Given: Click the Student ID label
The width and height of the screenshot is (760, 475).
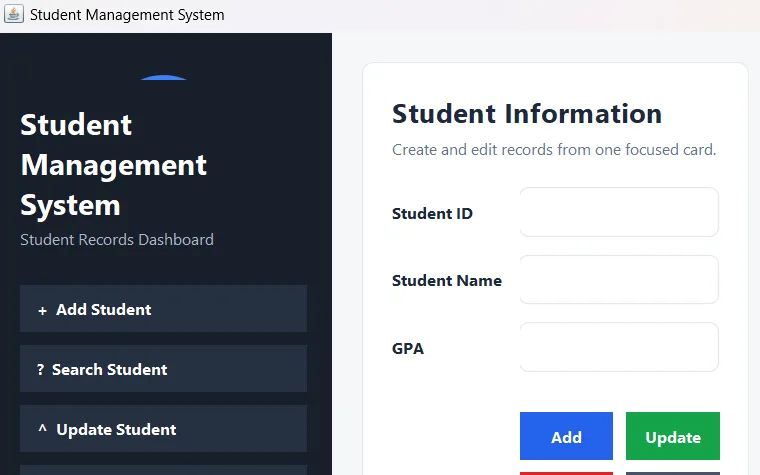Looking at the screenshot, I should point(432,214).
